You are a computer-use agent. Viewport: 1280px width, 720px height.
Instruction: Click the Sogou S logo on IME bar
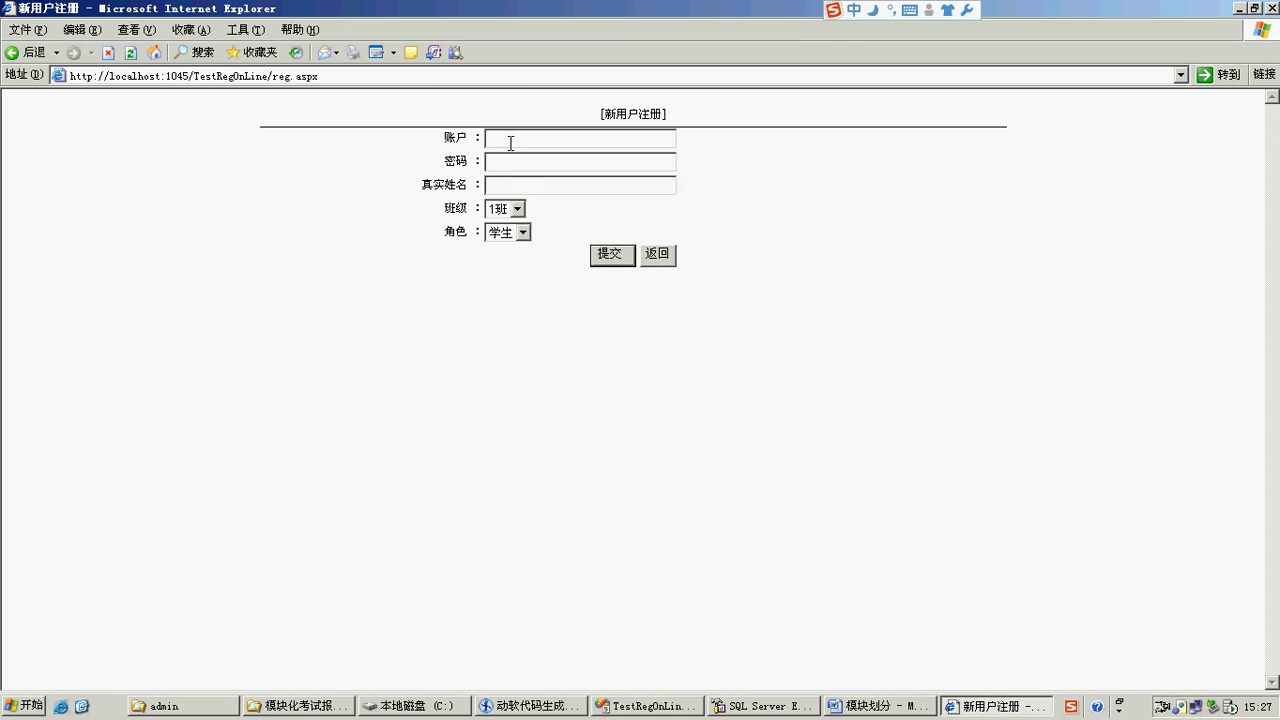pos(833,10)
